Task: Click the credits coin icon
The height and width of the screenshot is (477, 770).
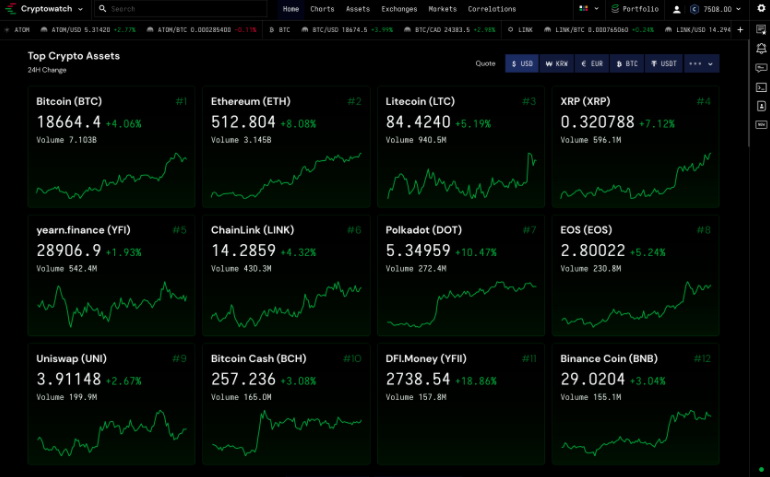Action: 694,9
